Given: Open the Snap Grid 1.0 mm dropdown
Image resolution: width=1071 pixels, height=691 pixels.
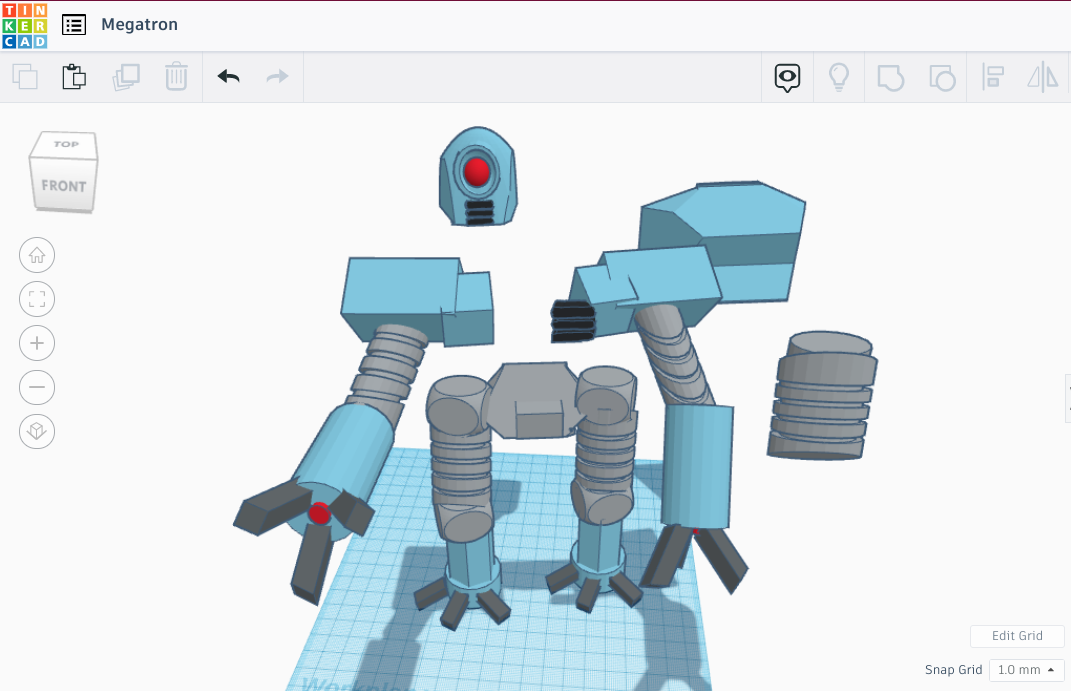Looking at the screenshot, I should 1026,670.
